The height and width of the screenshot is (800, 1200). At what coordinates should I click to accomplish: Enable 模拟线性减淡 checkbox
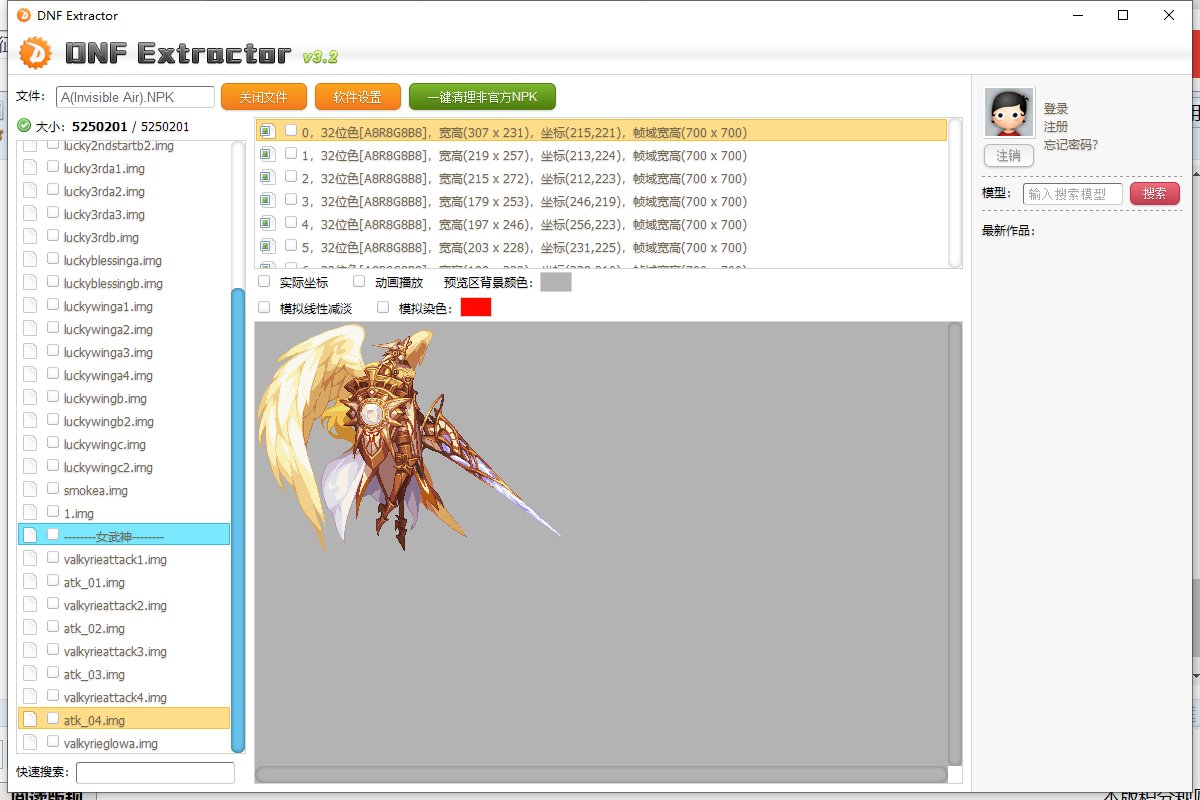[x=265, y=308]
